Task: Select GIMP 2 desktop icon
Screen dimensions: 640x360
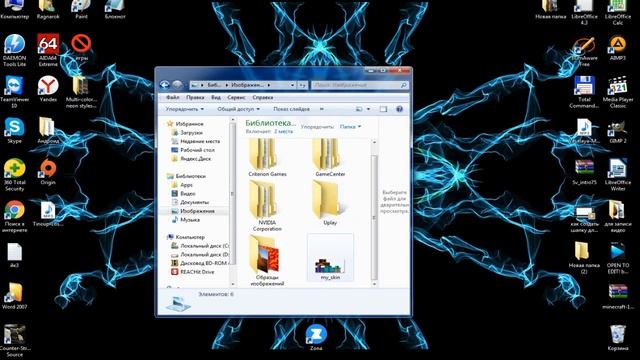Action: click(618, 131)
